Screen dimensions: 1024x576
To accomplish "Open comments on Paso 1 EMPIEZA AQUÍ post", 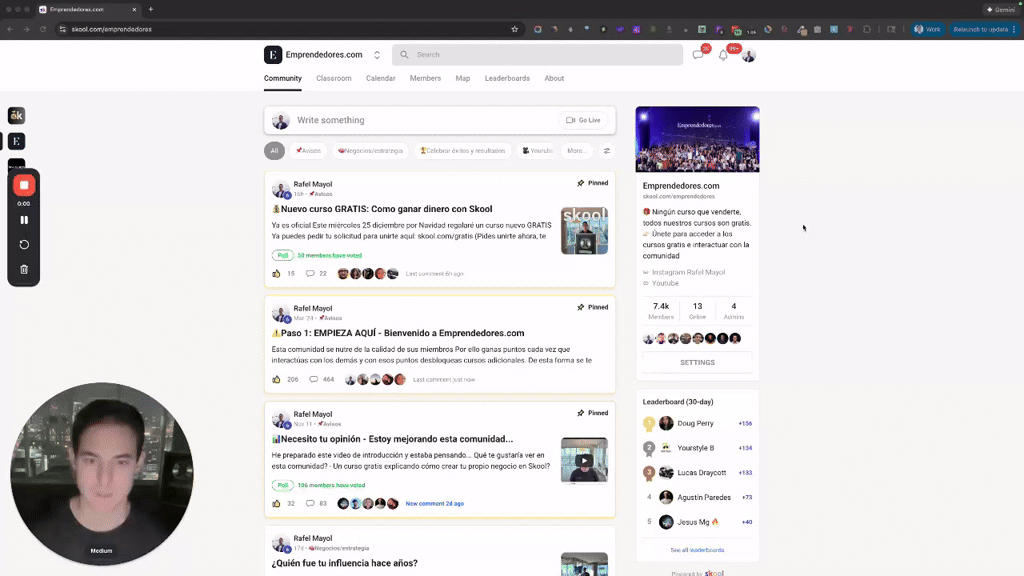I will tap(321, 379).
